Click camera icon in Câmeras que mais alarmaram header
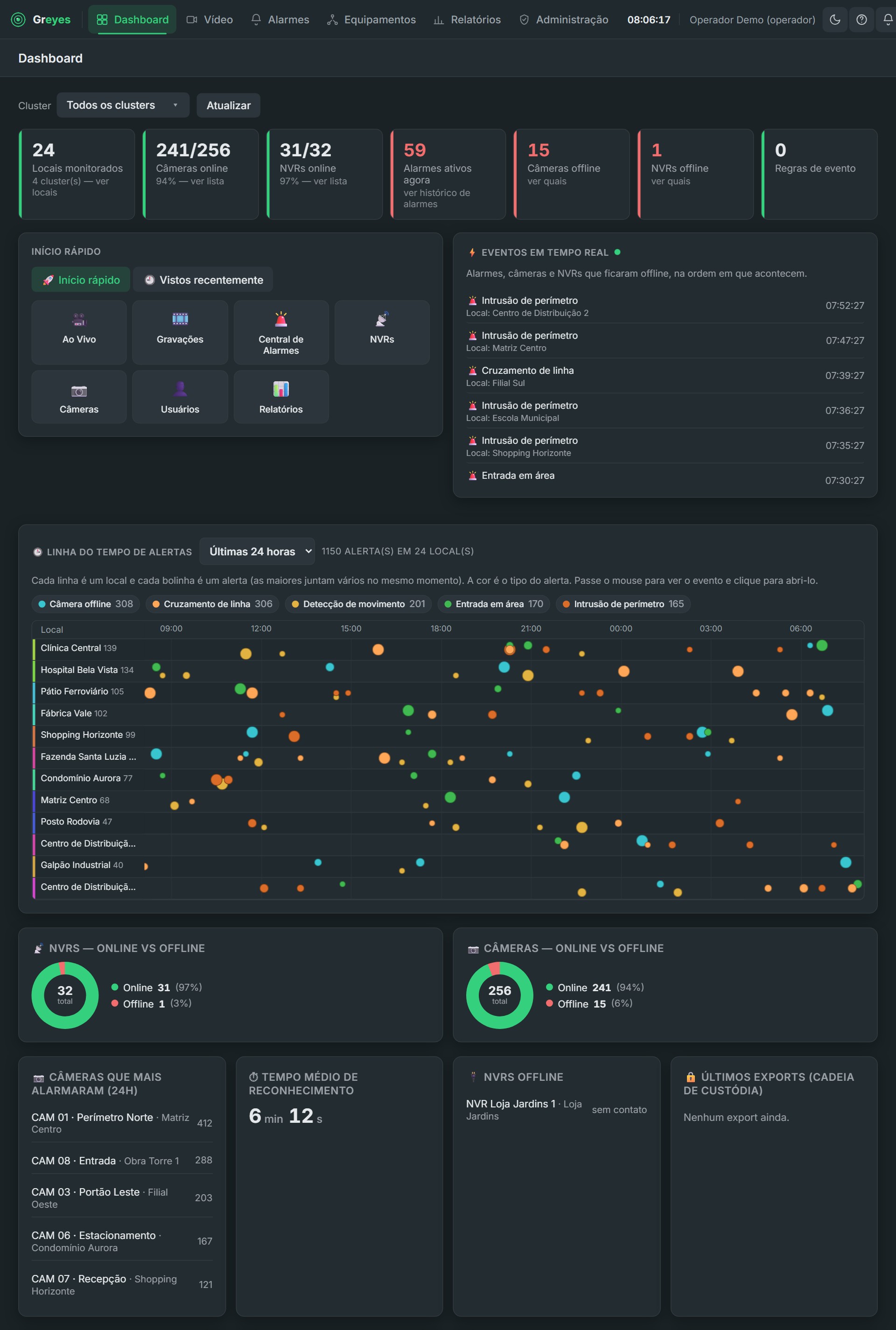This screenshot has width=896, height=1330. click(x=38, y=1078)
